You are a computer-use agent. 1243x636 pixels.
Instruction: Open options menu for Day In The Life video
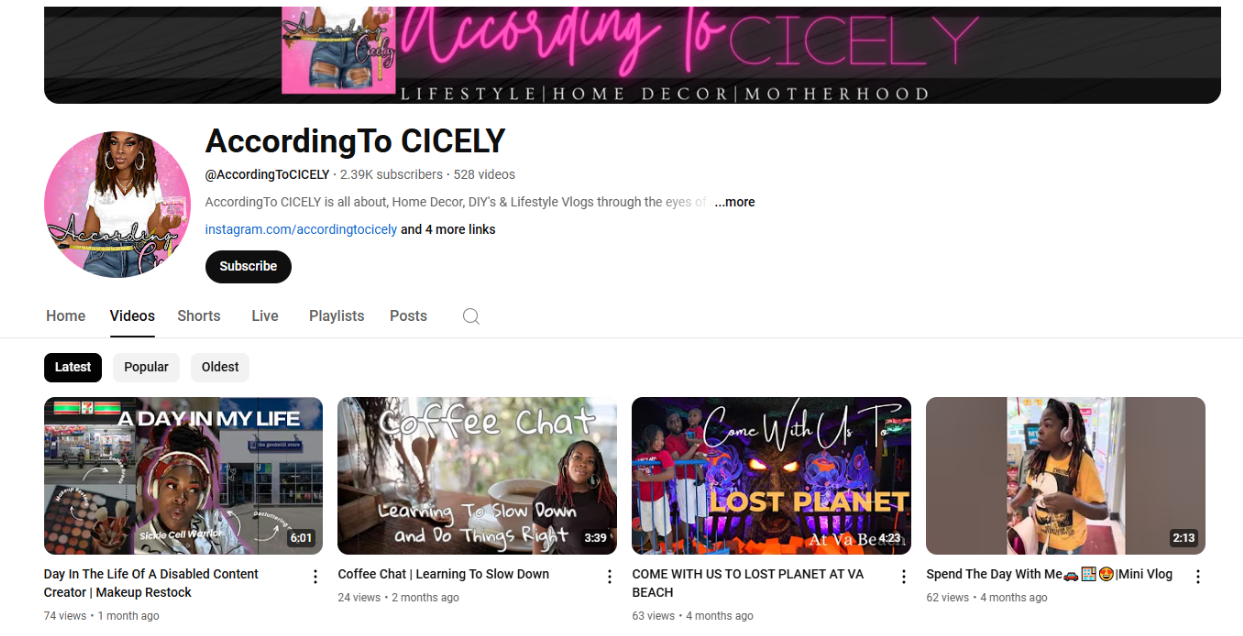[315, 576]
